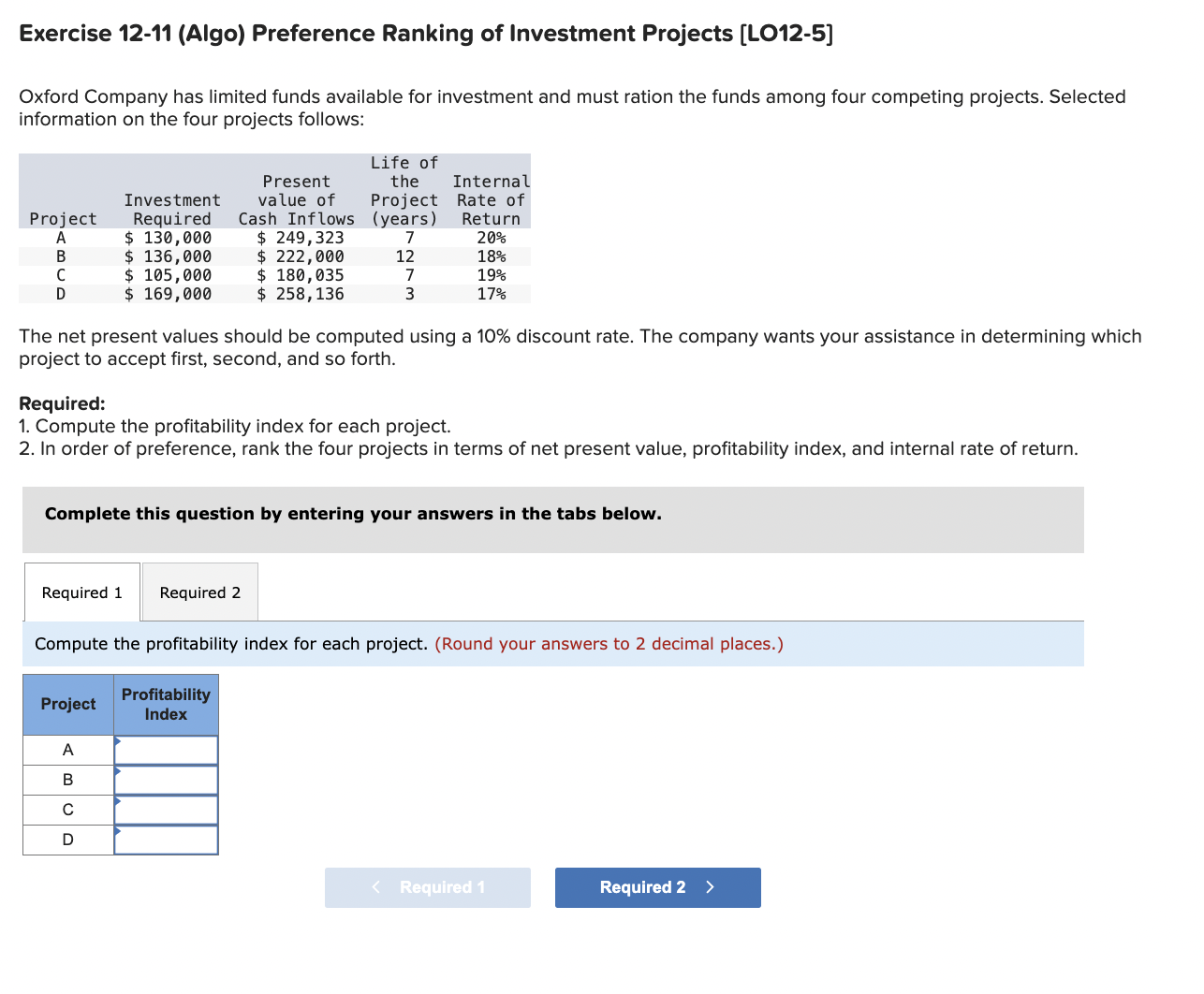
Task: Click the row labeled A in answer table
Action: (67, 749)
